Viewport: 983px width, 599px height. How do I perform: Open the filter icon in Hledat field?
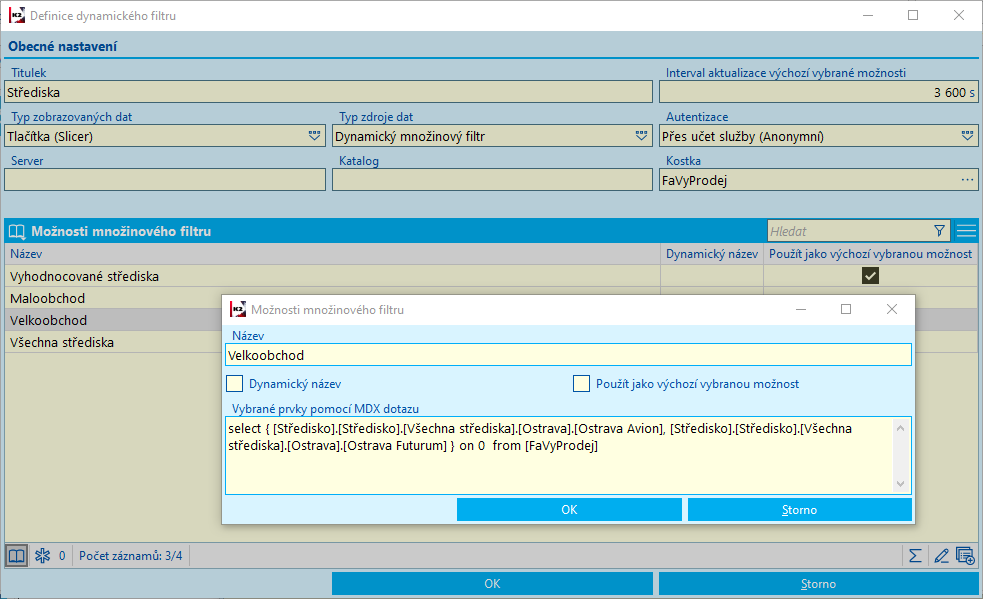click(x=939, y=231)
